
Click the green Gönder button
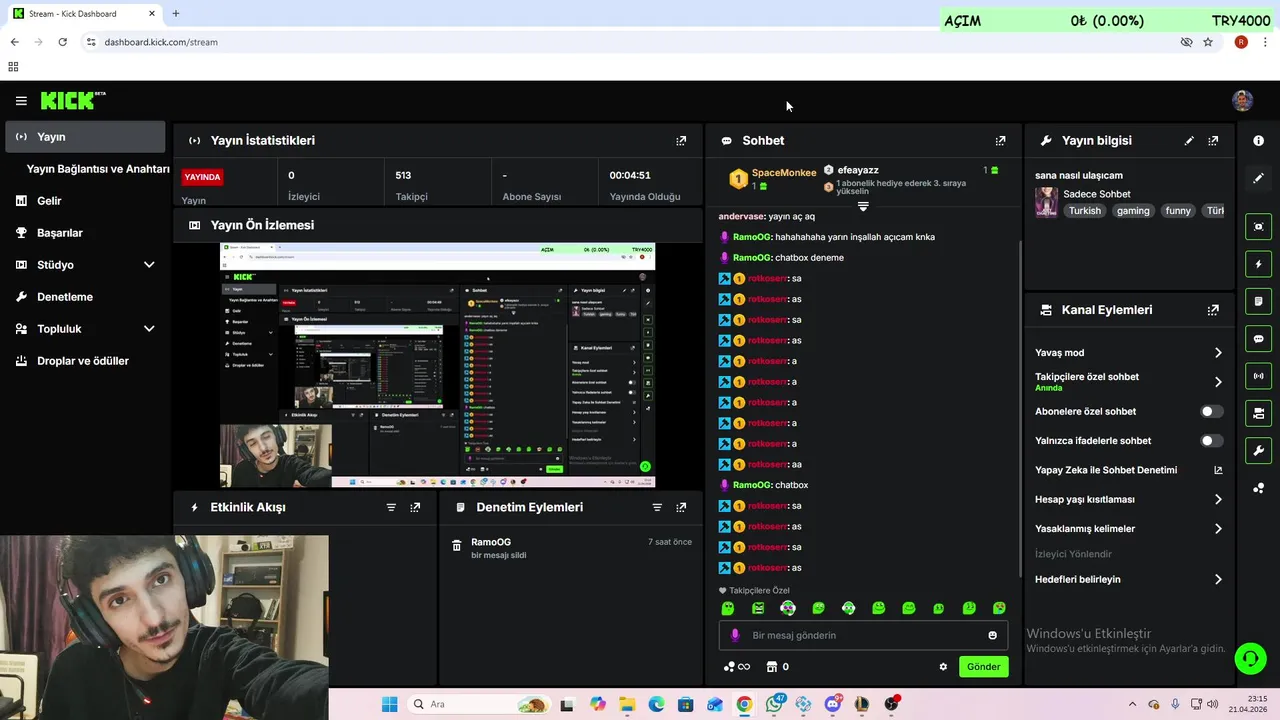(x=983, y=667)
